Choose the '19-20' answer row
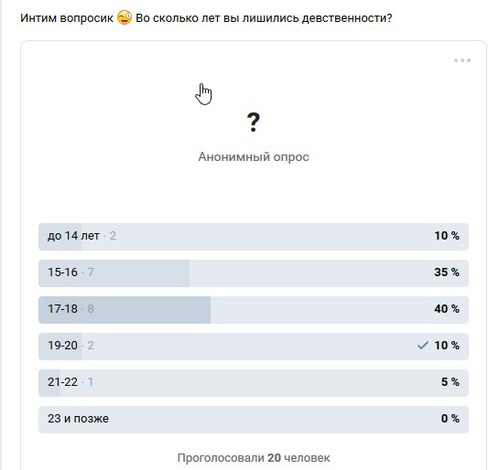Image resolution: width=500 pixels, height=470 pixels. [254, 346]
